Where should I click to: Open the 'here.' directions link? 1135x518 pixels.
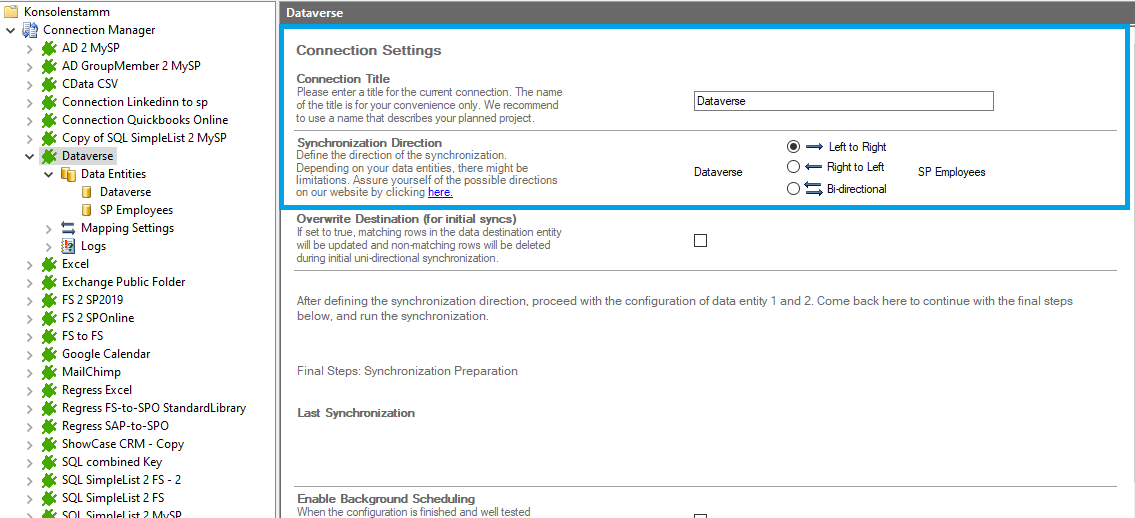(440, 192)
